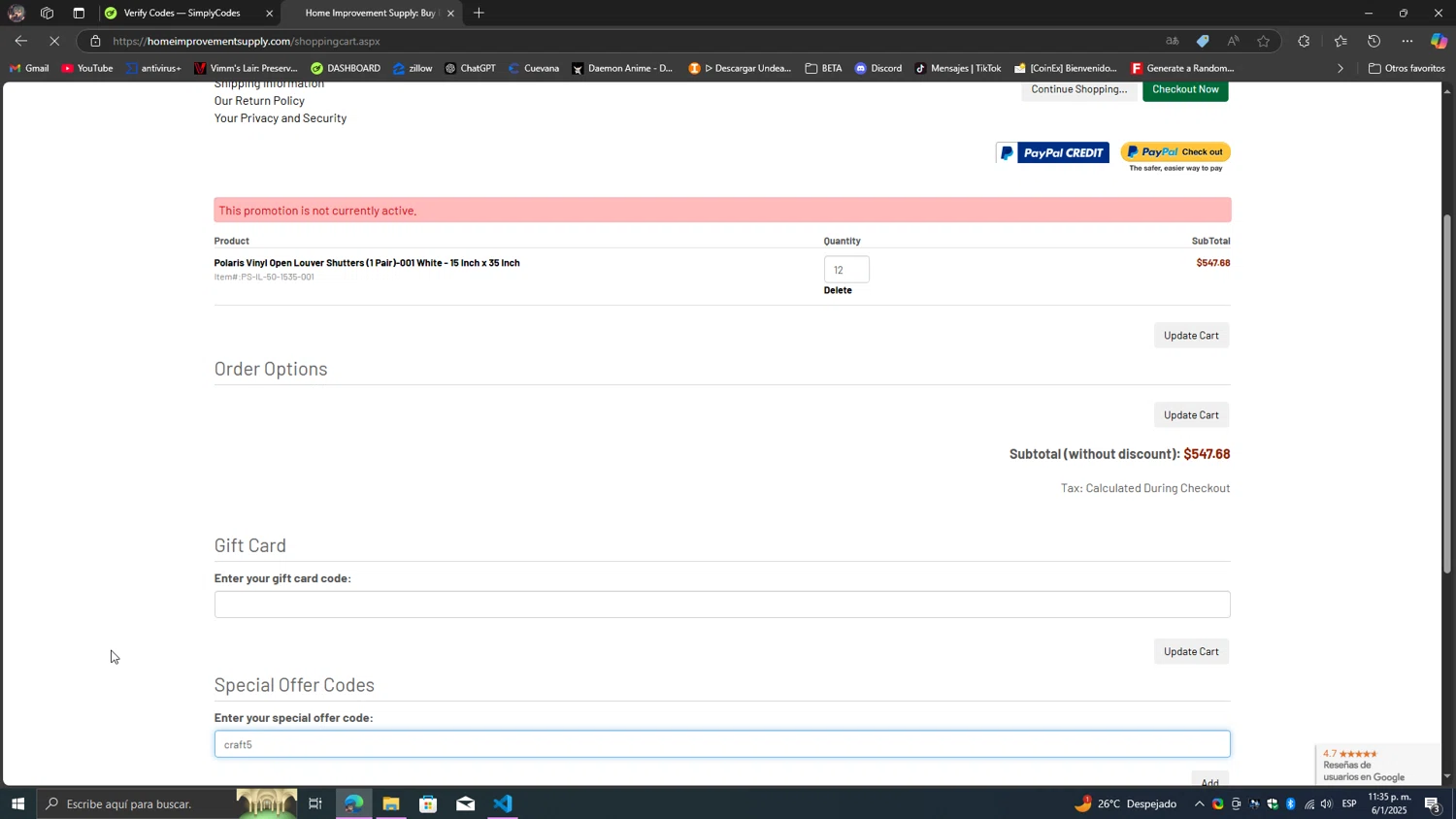Open Mensajes TikTok bookmark
1456x819 pixels.
pos(958,68)
